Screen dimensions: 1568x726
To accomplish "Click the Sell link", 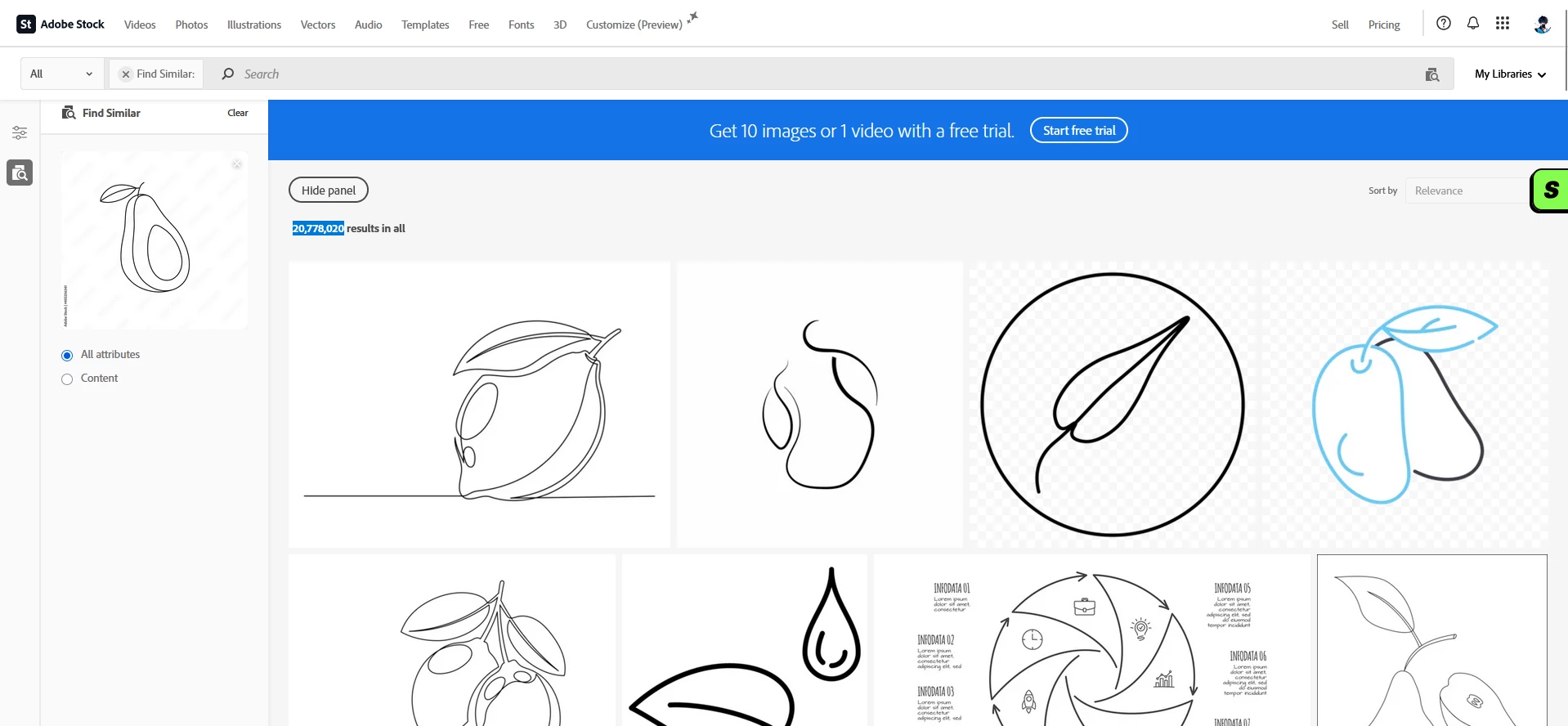I will coord(1340,25).
